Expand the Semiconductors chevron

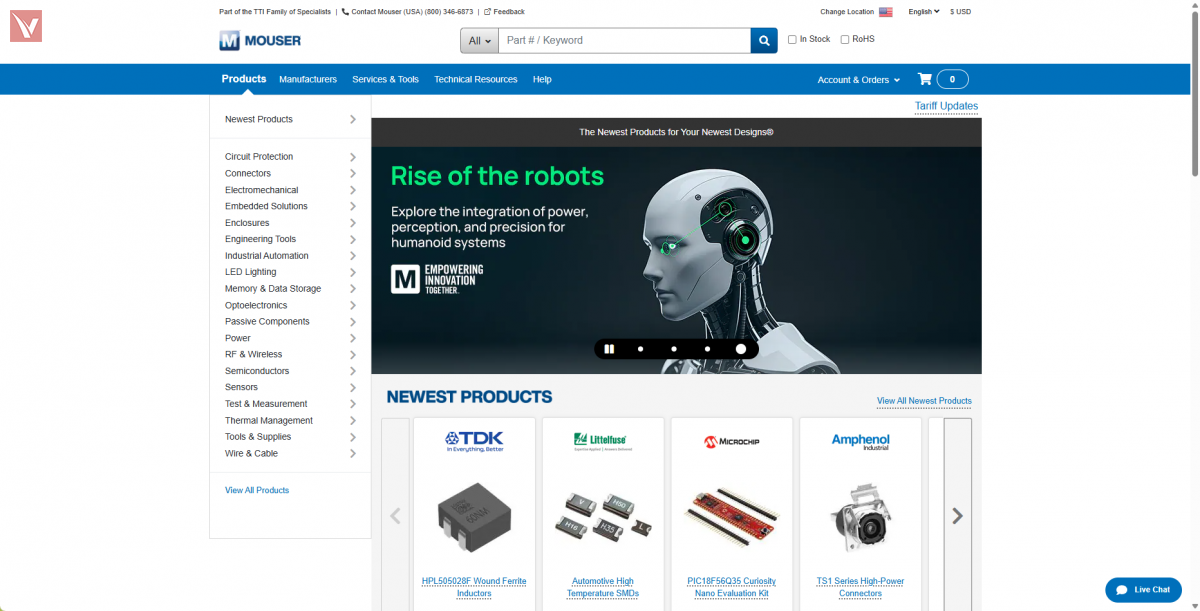(353, 371)
